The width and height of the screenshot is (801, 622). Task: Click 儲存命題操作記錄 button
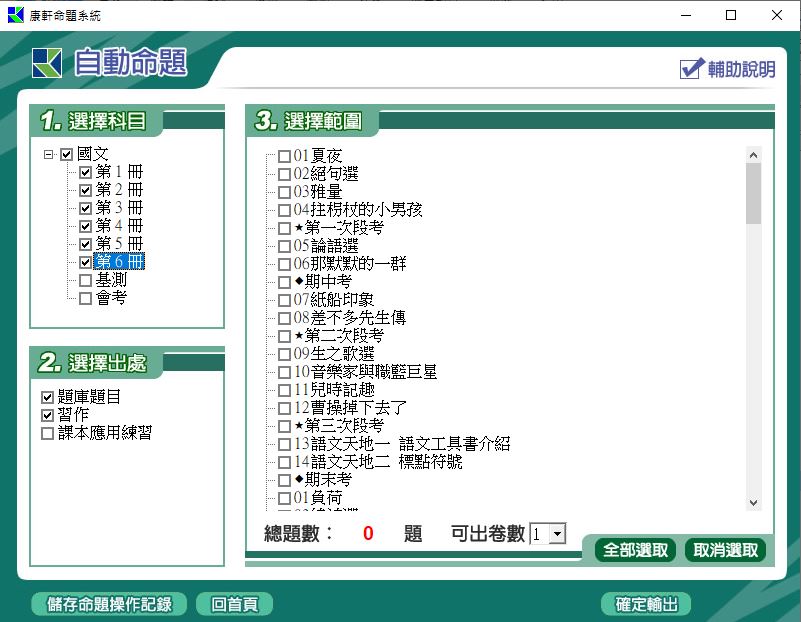pos(110,604)
